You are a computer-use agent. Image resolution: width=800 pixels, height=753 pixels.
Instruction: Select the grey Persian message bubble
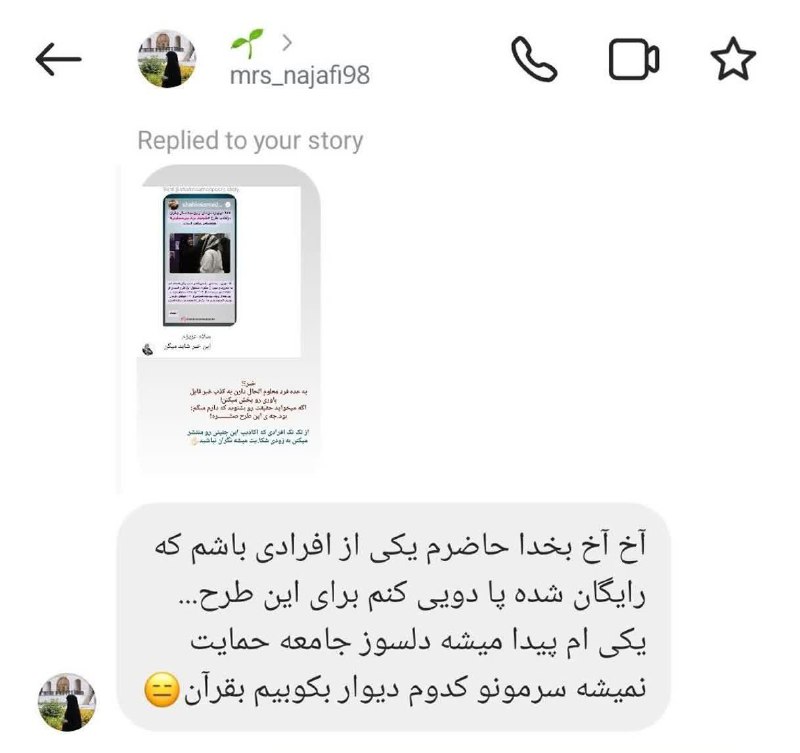[x=393, y=617]
